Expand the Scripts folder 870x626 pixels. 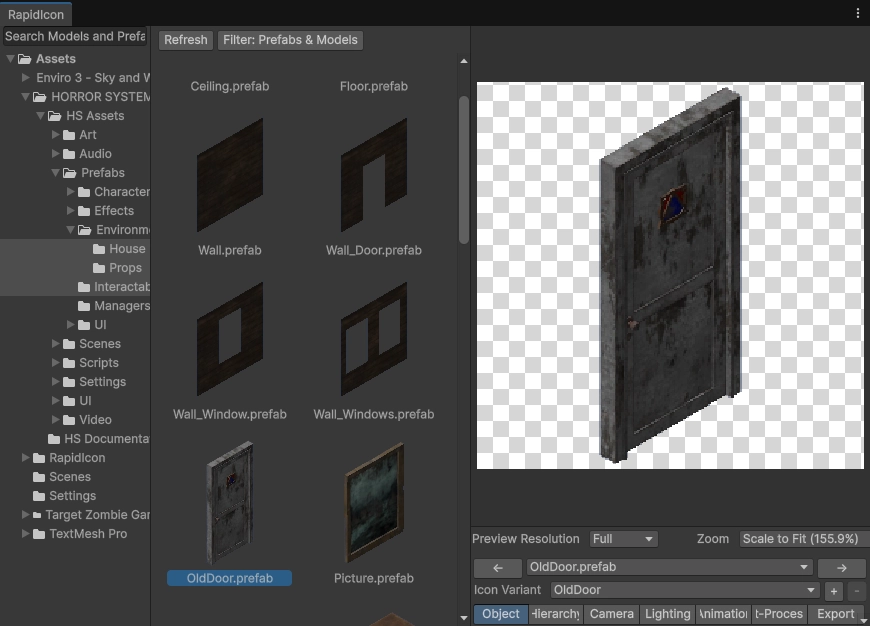click(x=55, y=362)
